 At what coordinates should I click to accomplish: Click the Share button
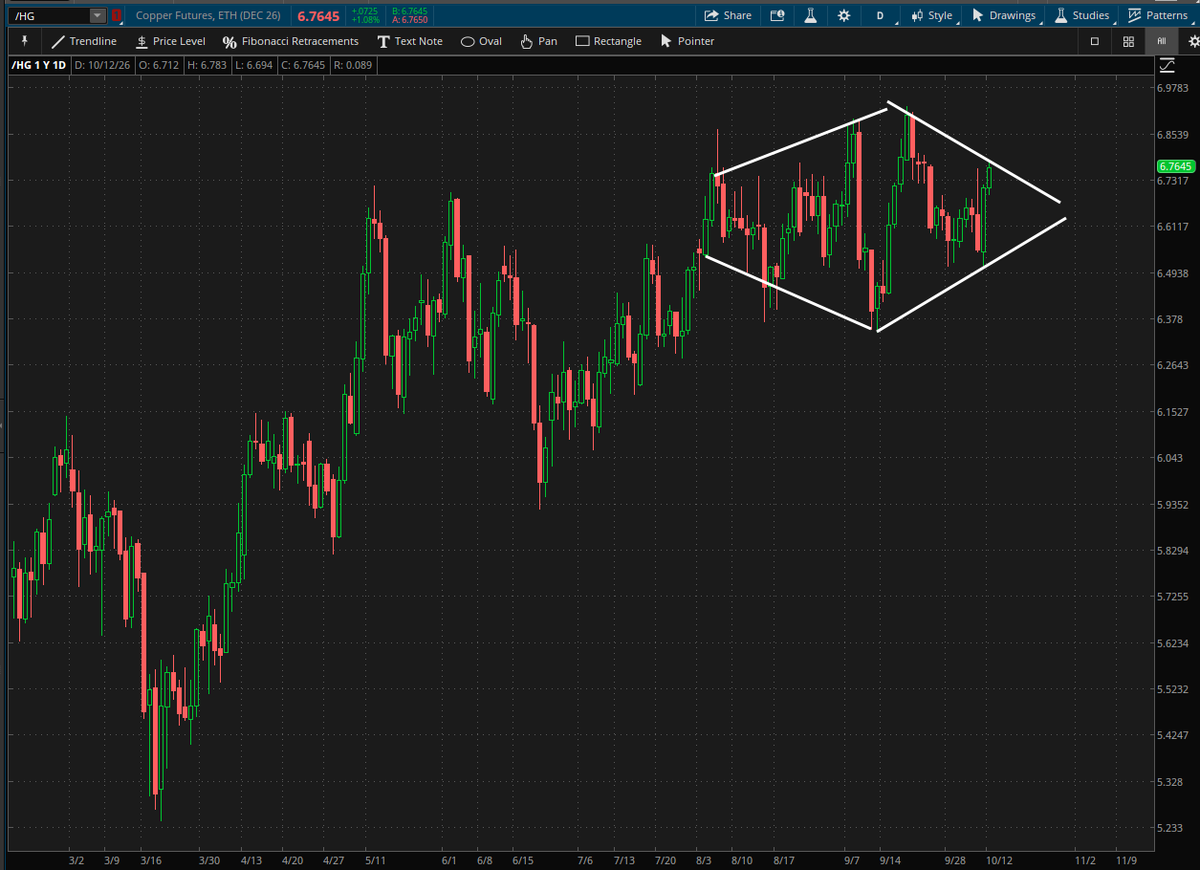click(728, 15)
